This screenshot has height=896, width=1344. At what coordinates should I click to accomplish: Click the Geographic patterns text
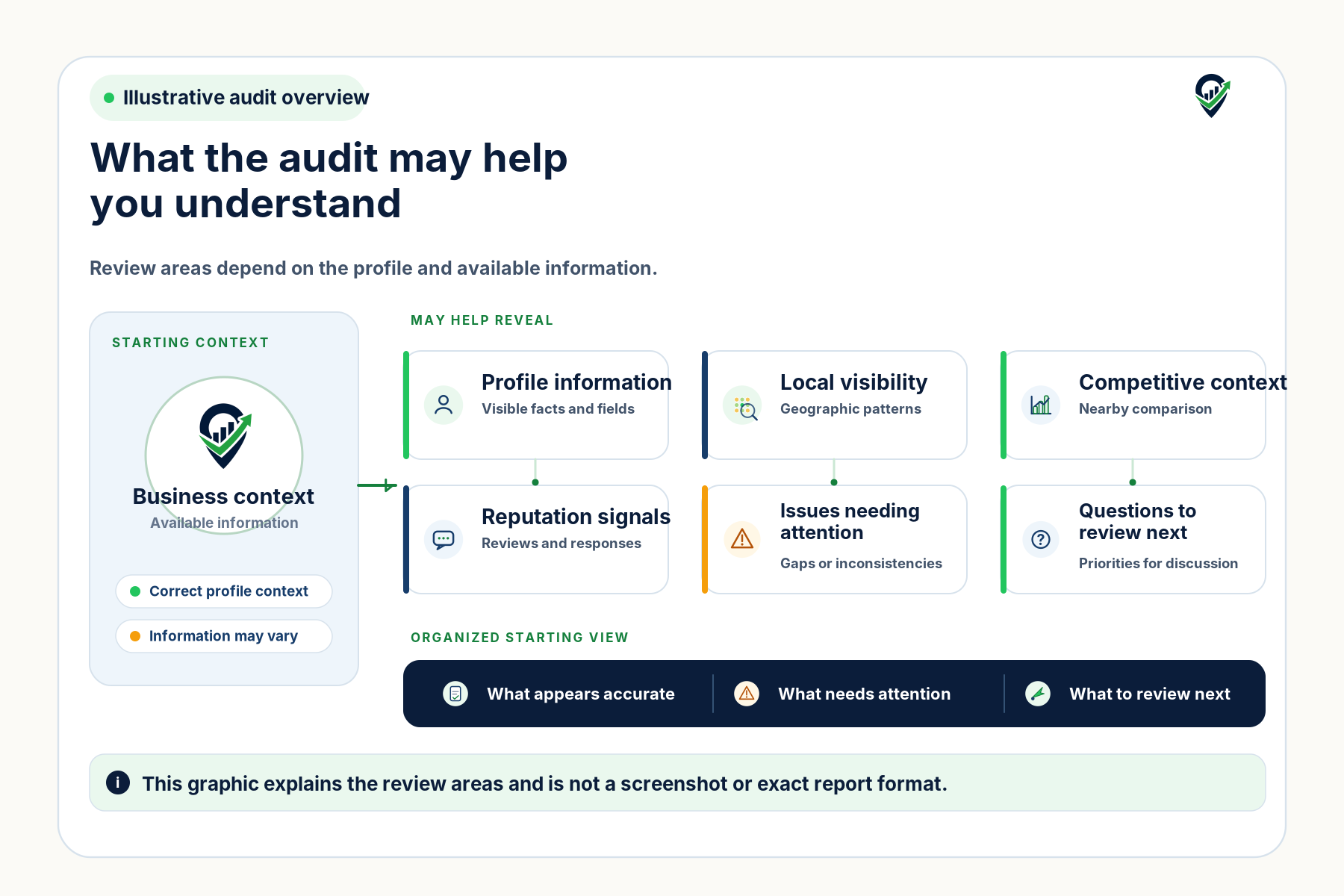[850, 408]
